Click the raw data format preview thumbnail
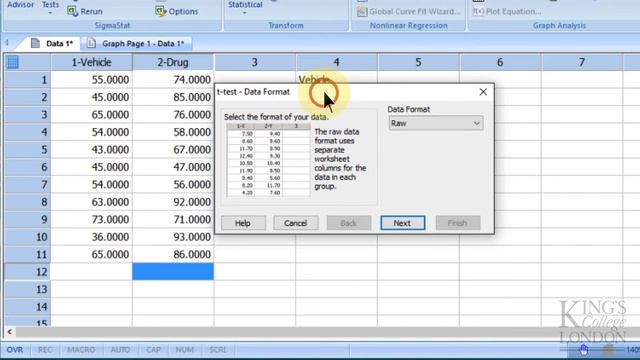 pos(268,160)
